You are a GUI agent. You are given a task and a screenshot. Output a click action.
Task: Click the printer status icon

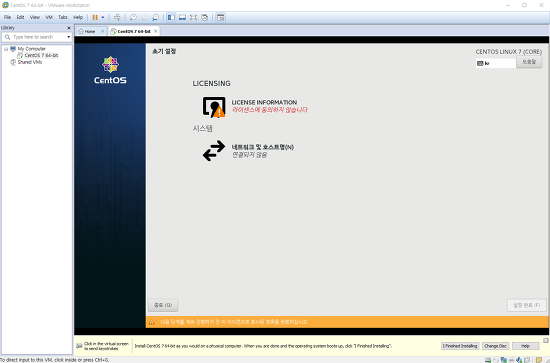point(511,360)
